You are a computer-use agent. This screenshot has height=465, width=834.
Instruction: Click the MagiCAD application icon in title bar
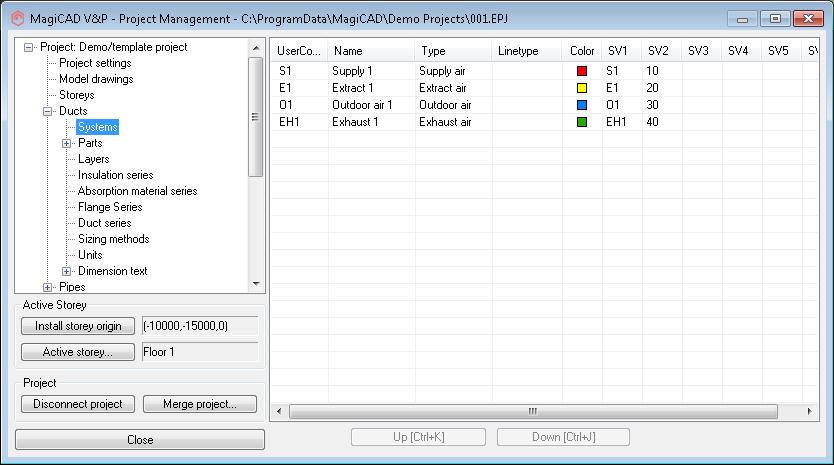pos(18,19)
